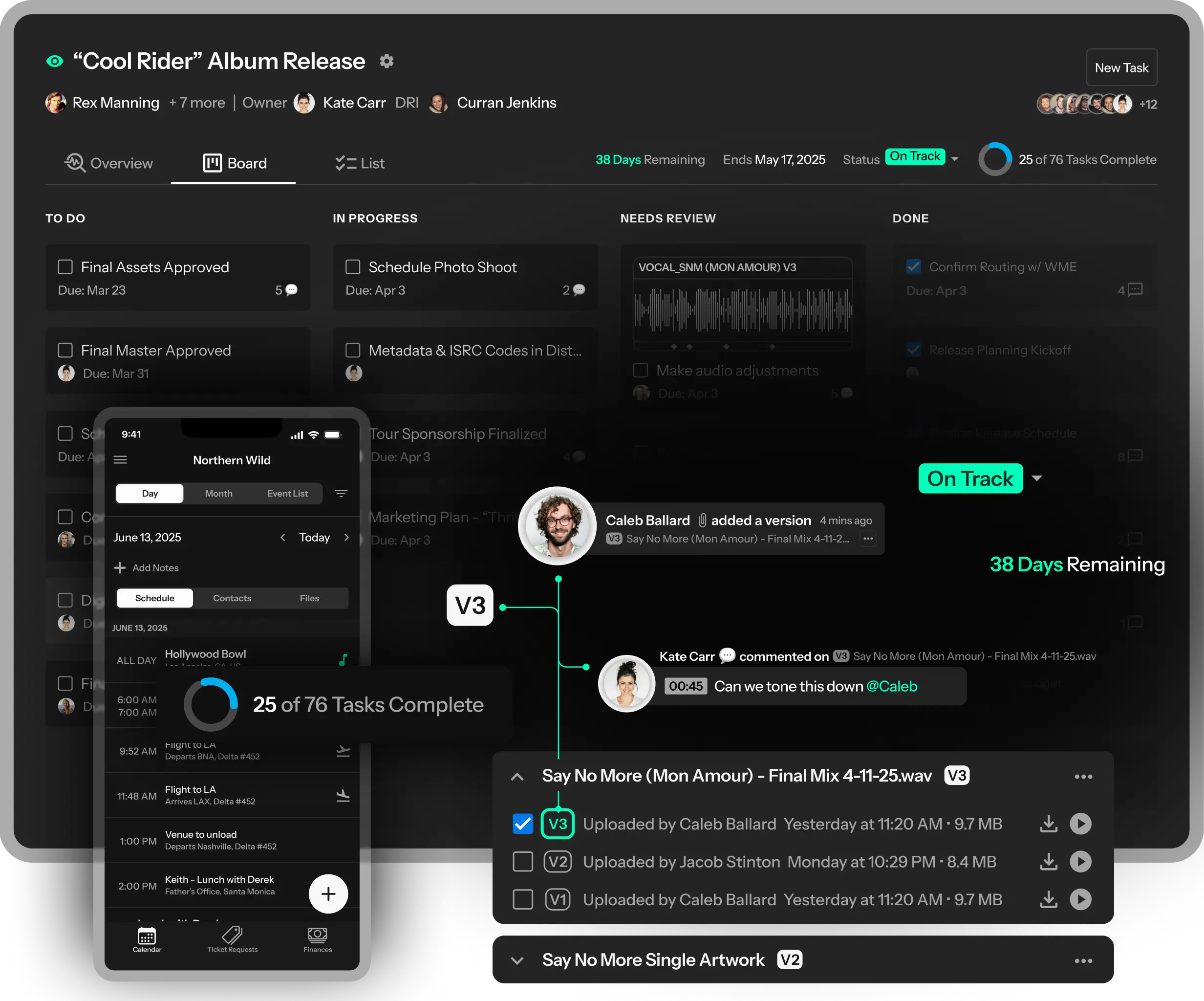The image size is (1204, 1001).
Task: Tap the round plus add button
Action: 328,894
